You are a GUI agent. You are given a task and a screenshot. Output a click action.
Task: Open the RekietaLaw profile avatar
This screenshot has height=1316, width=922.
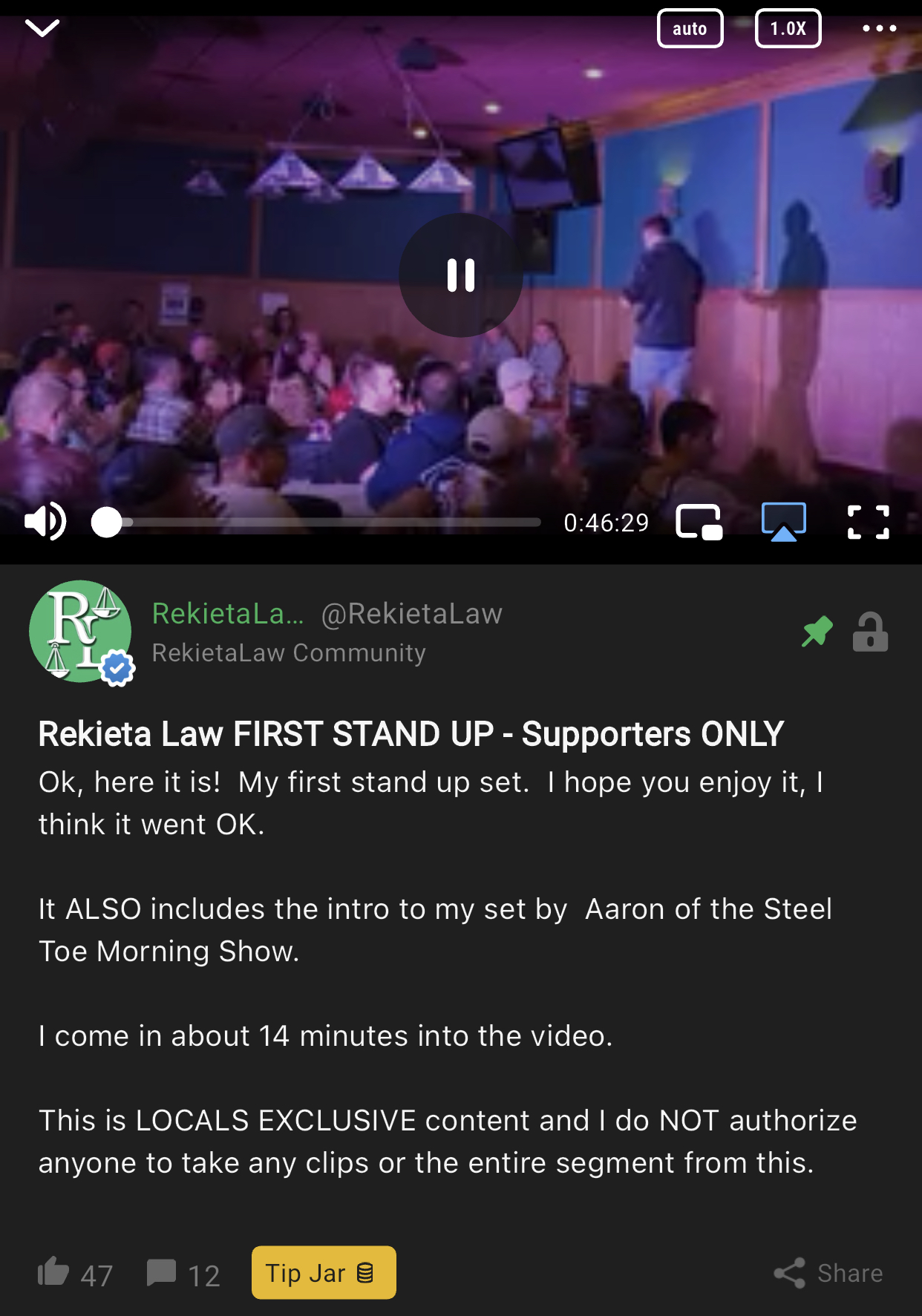[x=81, y=632]
